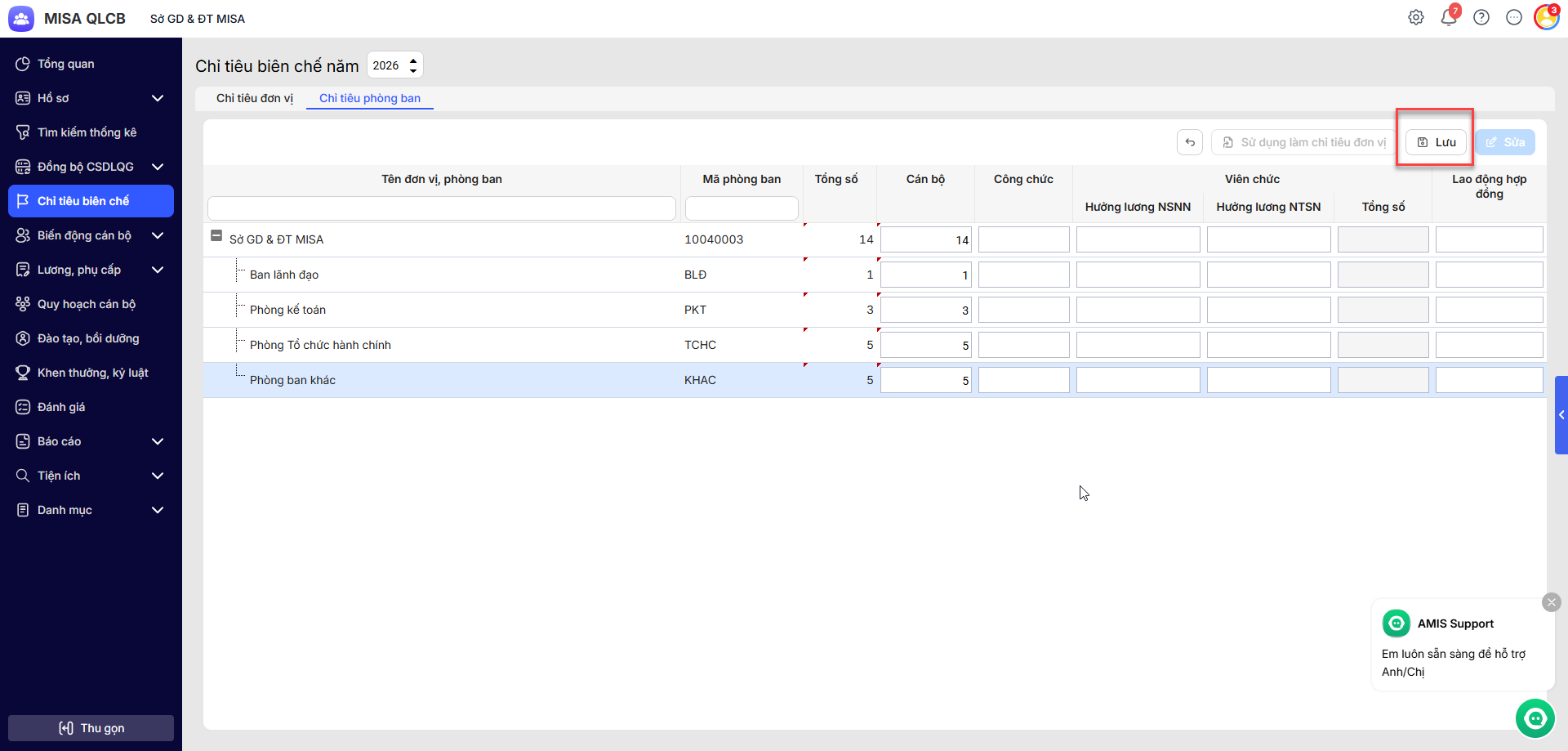Open the notifications bell
Screen dimensions: 1568x751
(1449, 18)
